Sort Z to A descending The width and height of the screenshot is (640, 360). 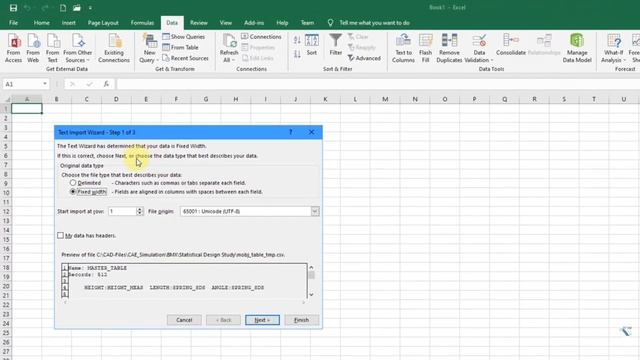297,53
